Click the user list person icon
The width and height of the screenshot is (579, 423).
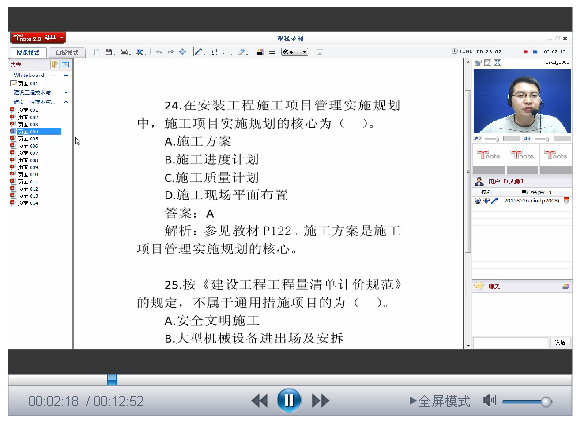coord(479,181)
